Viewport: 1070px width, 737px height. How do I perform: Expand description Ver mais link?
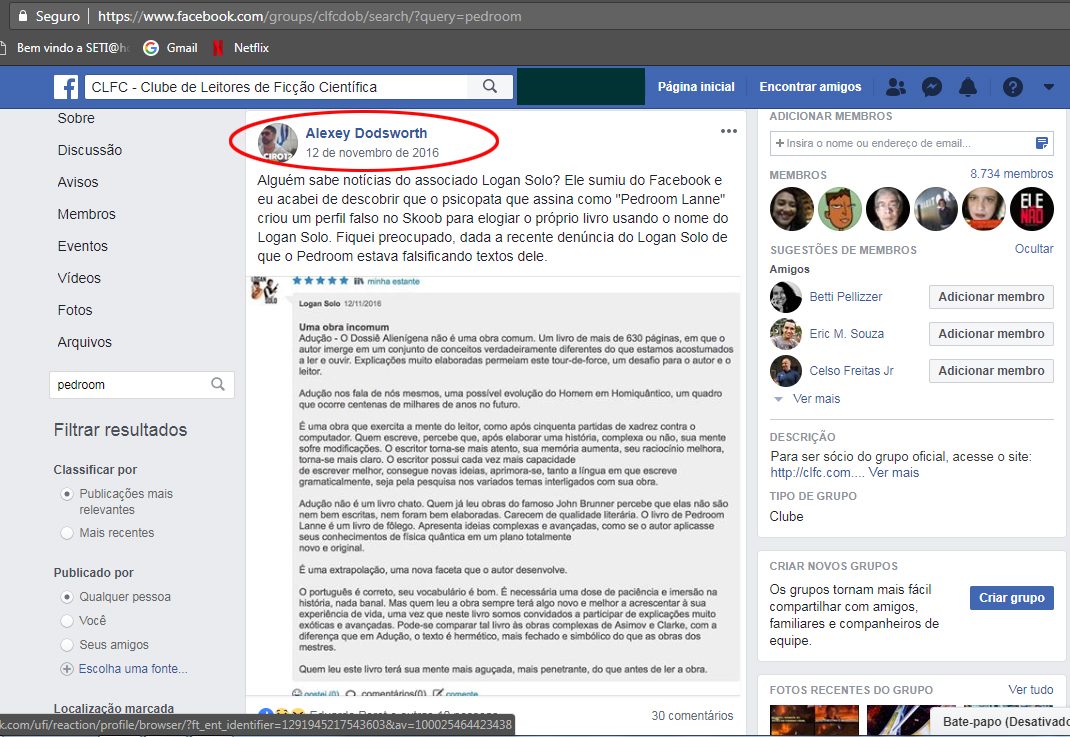coord(893,473)
